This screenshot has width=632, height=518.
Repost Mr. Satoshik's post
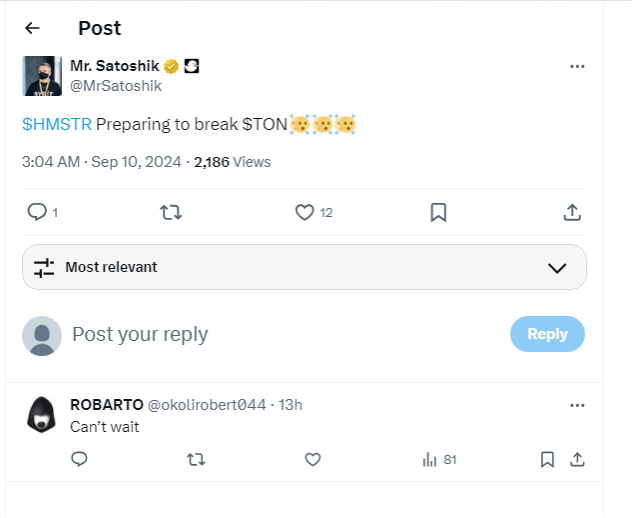170,212
